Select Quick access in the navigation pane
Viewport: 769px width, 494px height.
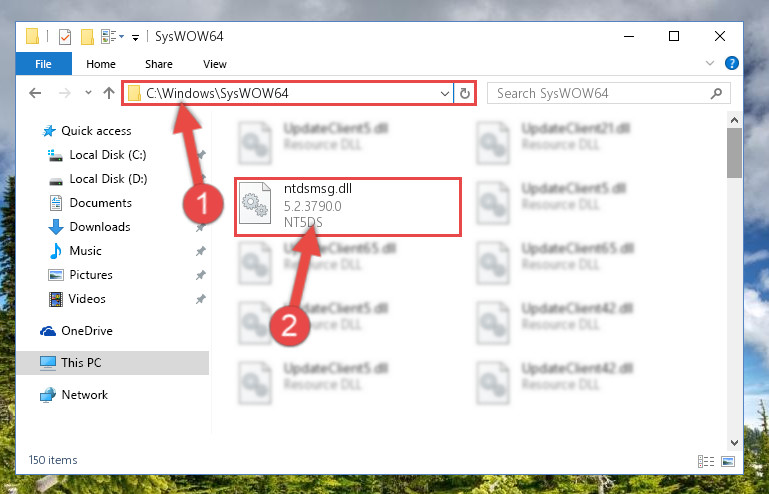(x=96, y=131)
